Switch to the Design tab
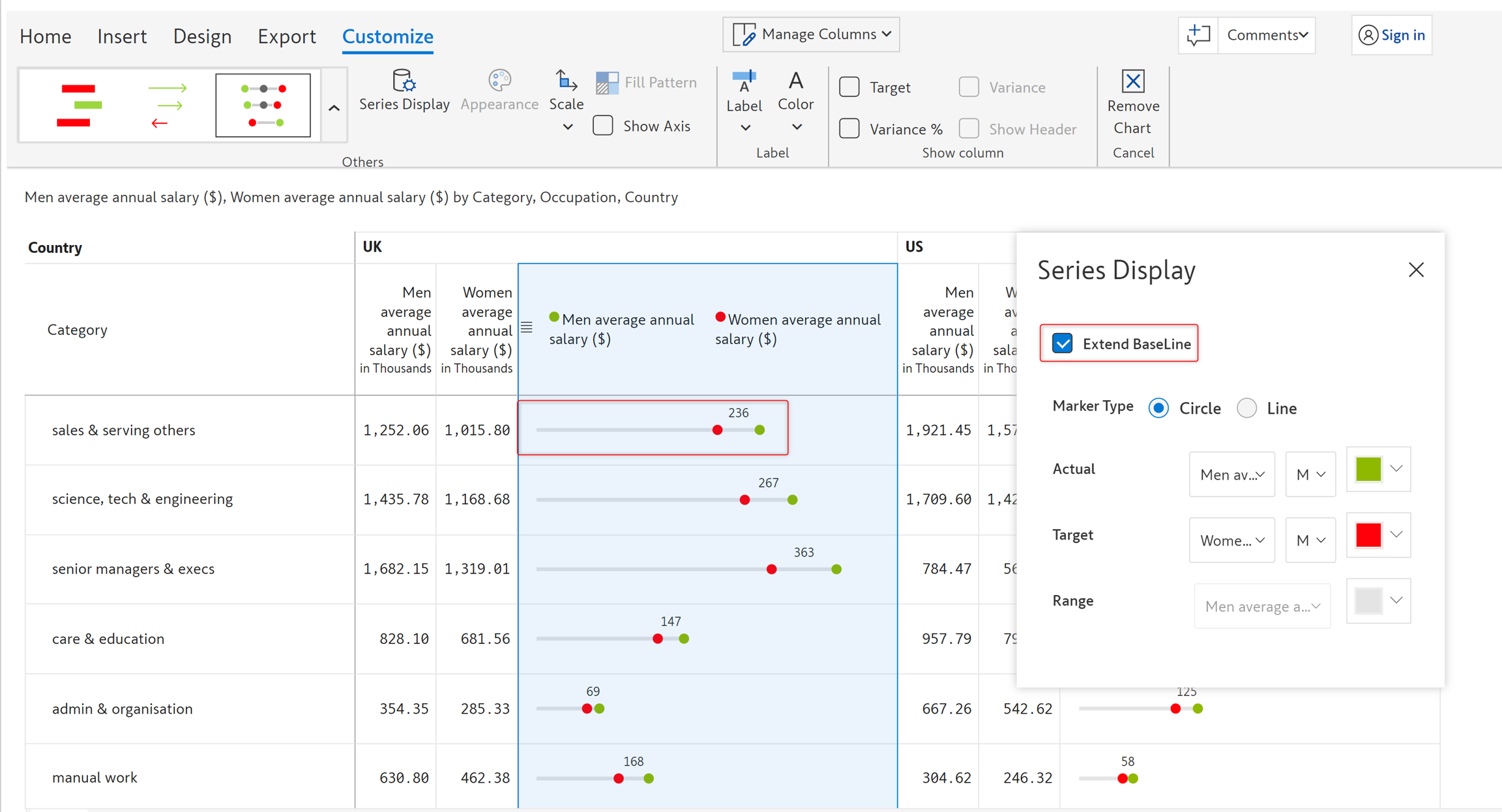The width and height of the screenshot is (1502, 812). [202, 36]
